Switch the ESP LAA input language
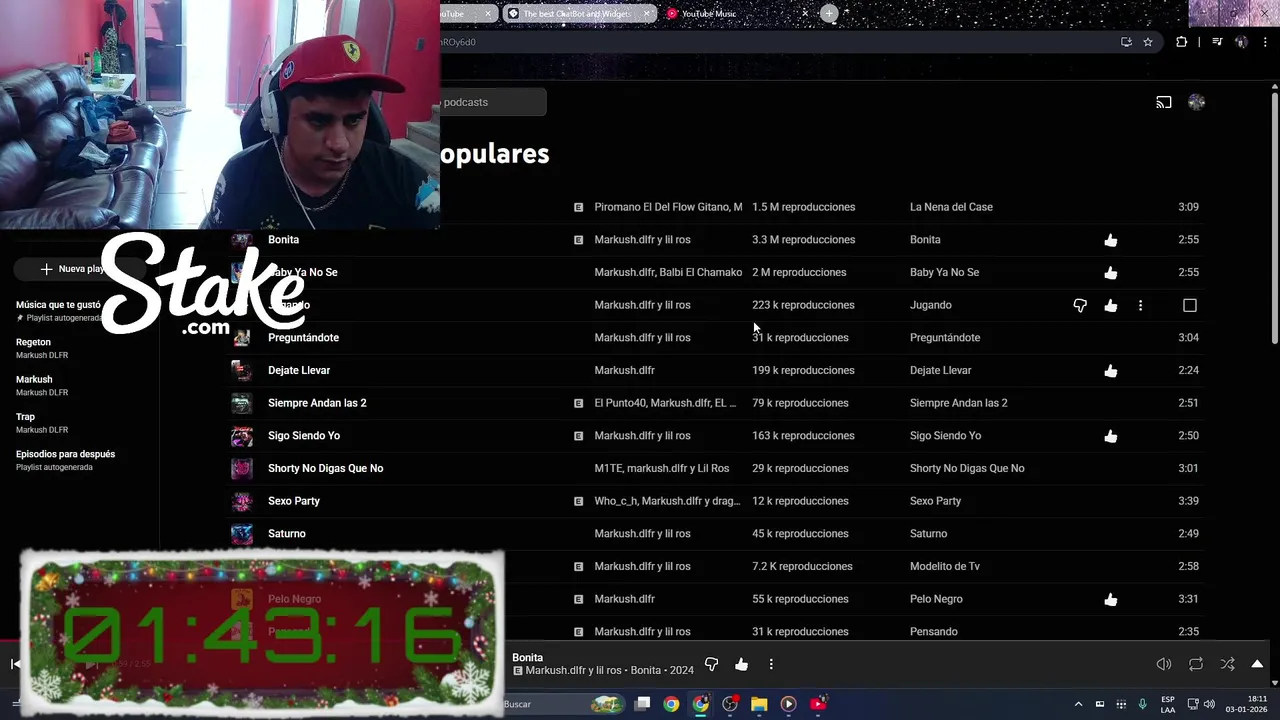The width and height of the screenshot is (1280, 720). point(1168,704)
